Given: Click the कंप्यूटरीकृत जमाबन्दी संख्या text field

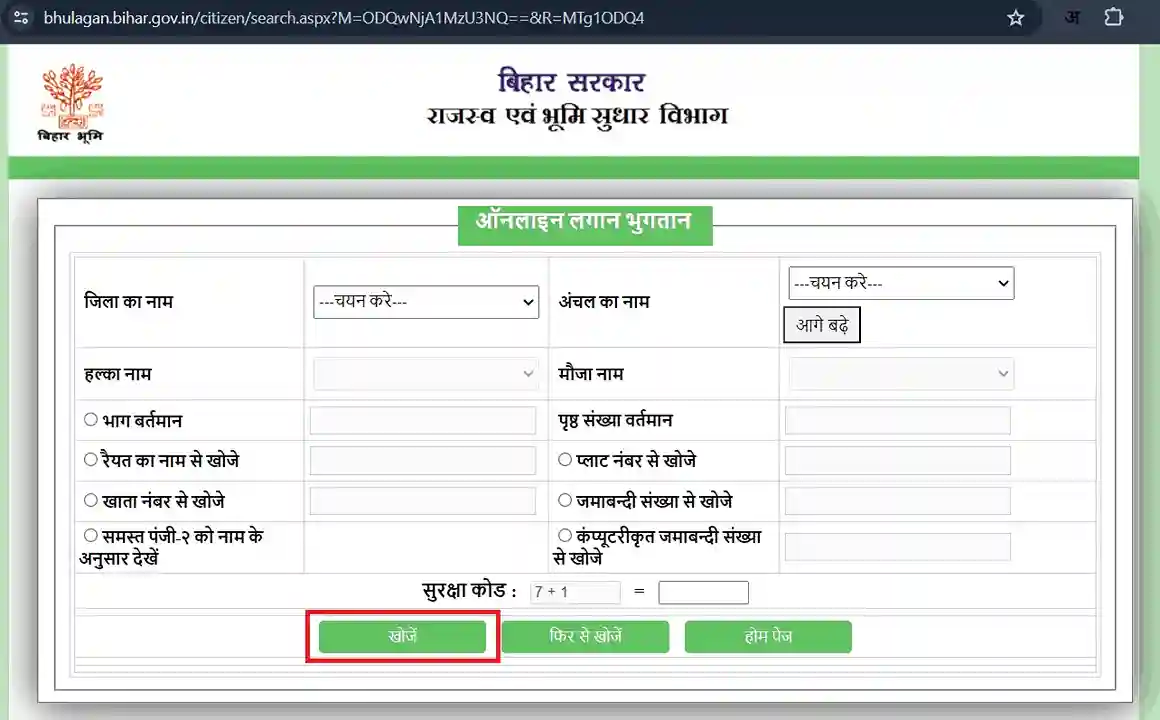Looking at the screenshot, I should (x=897, y=547).
